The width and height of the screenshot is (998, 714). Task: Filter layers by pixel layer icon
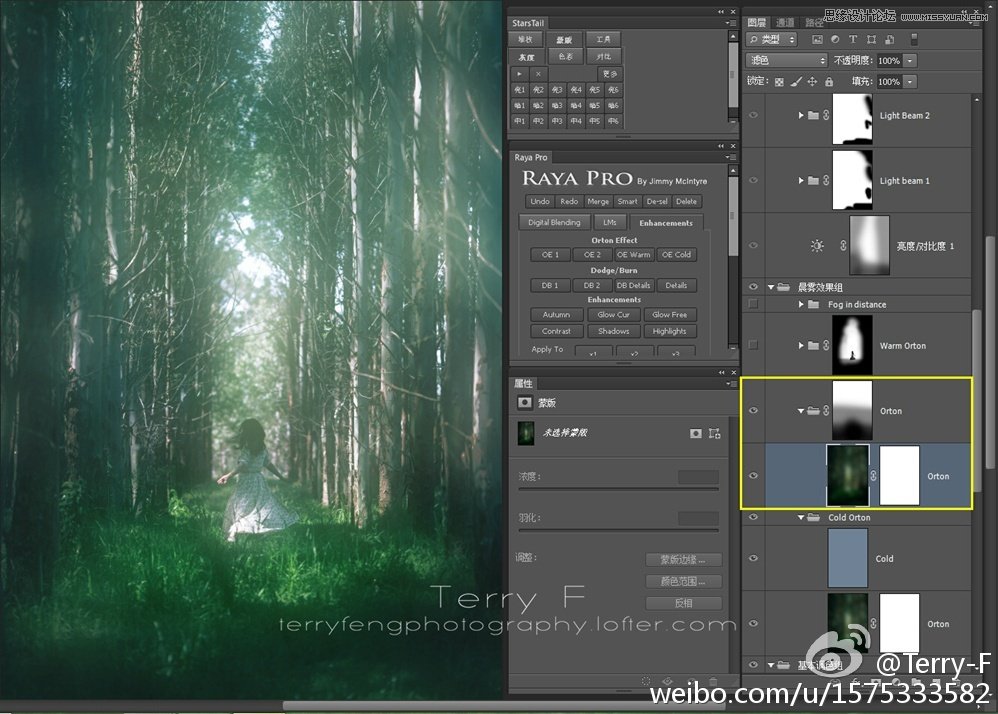817,39
